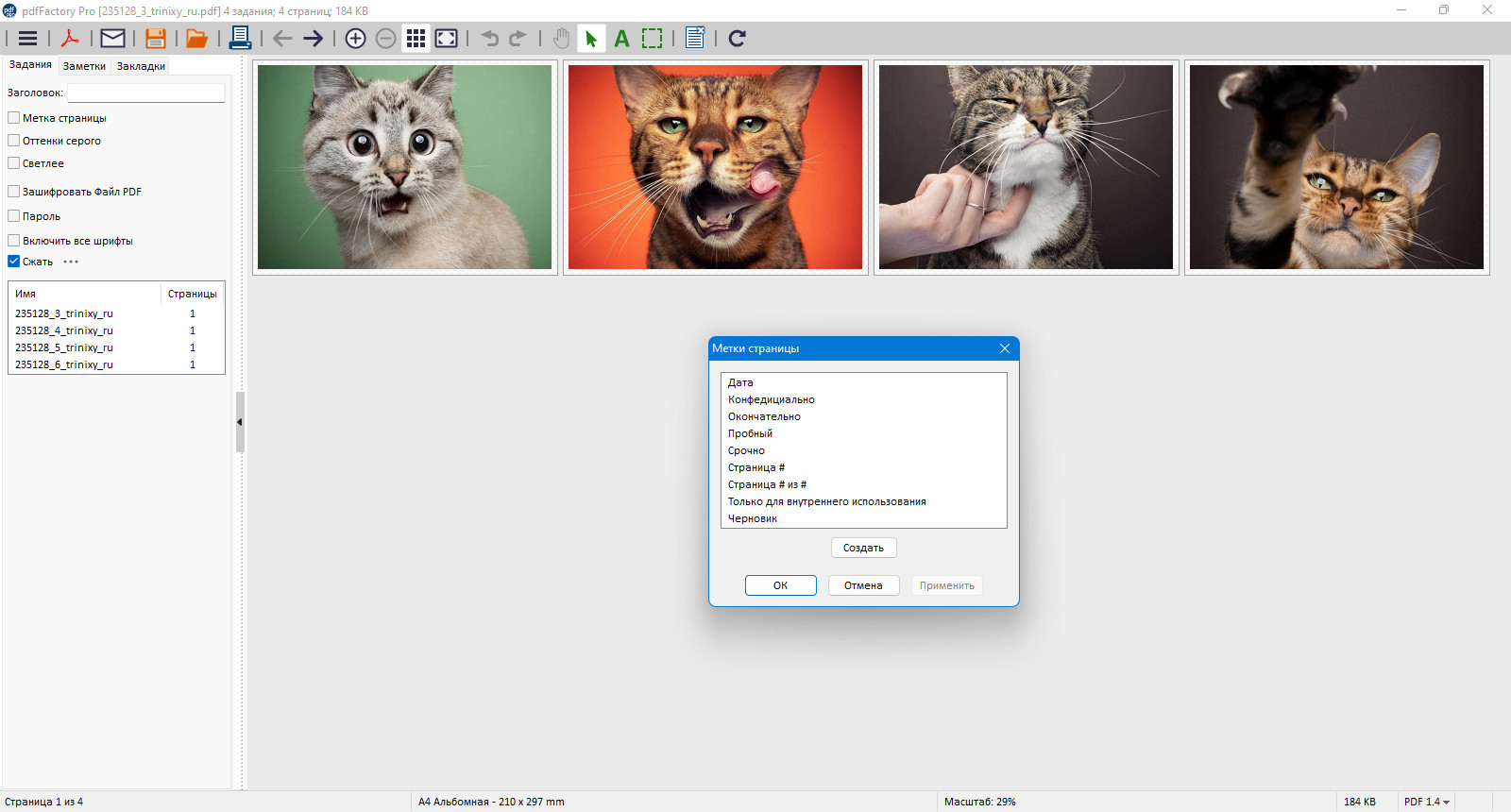
Task: Expand compression options ellipsis next to Сжать
Action: pos(71,262)
